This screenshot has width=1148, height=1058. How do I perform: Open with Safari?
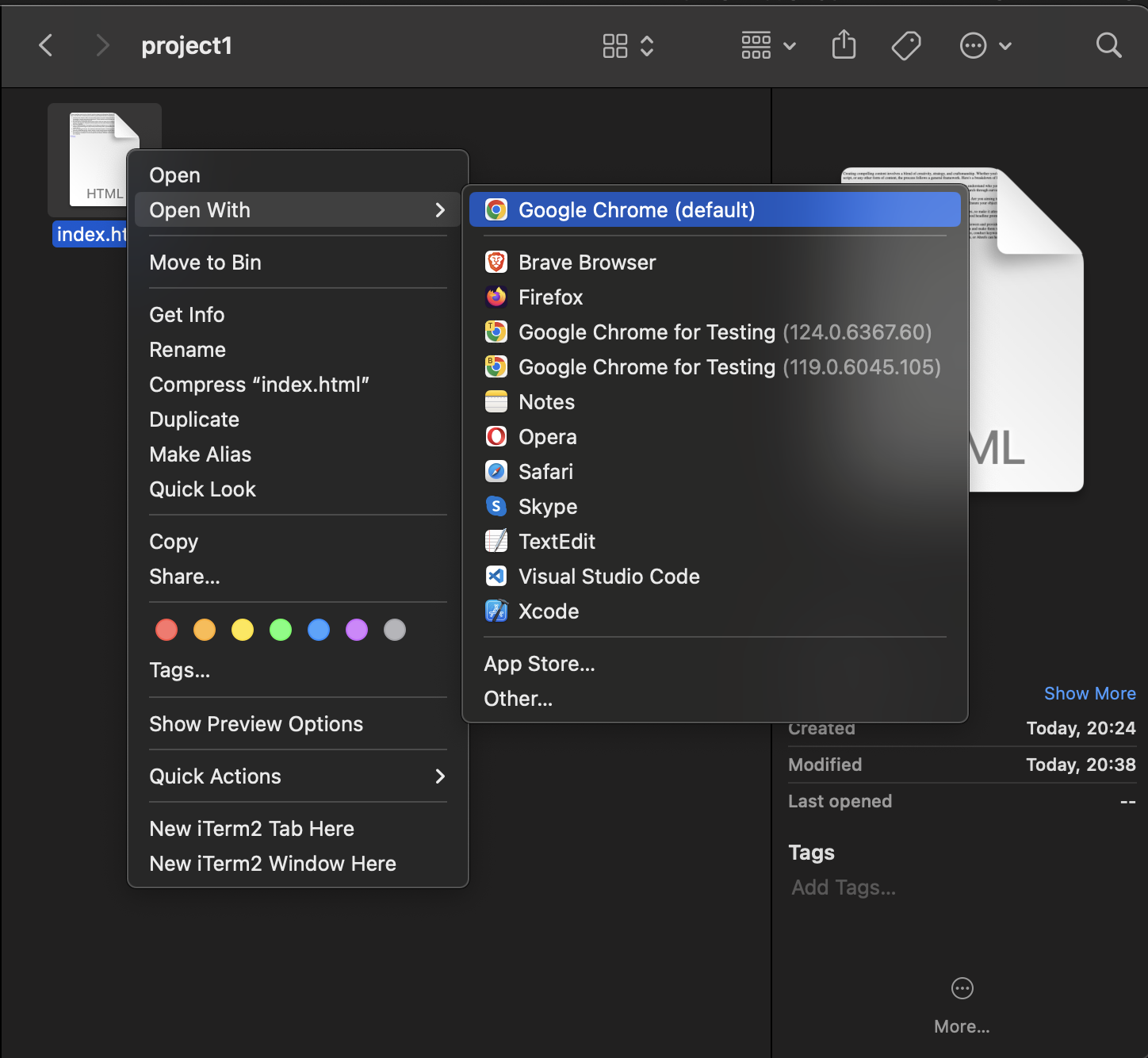[x=715, y=472]
